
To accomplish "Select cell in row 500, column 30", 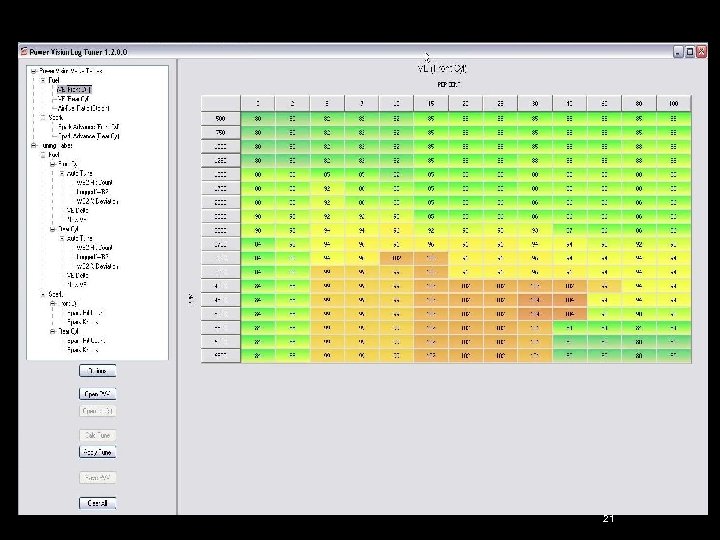I will [534, 118].
